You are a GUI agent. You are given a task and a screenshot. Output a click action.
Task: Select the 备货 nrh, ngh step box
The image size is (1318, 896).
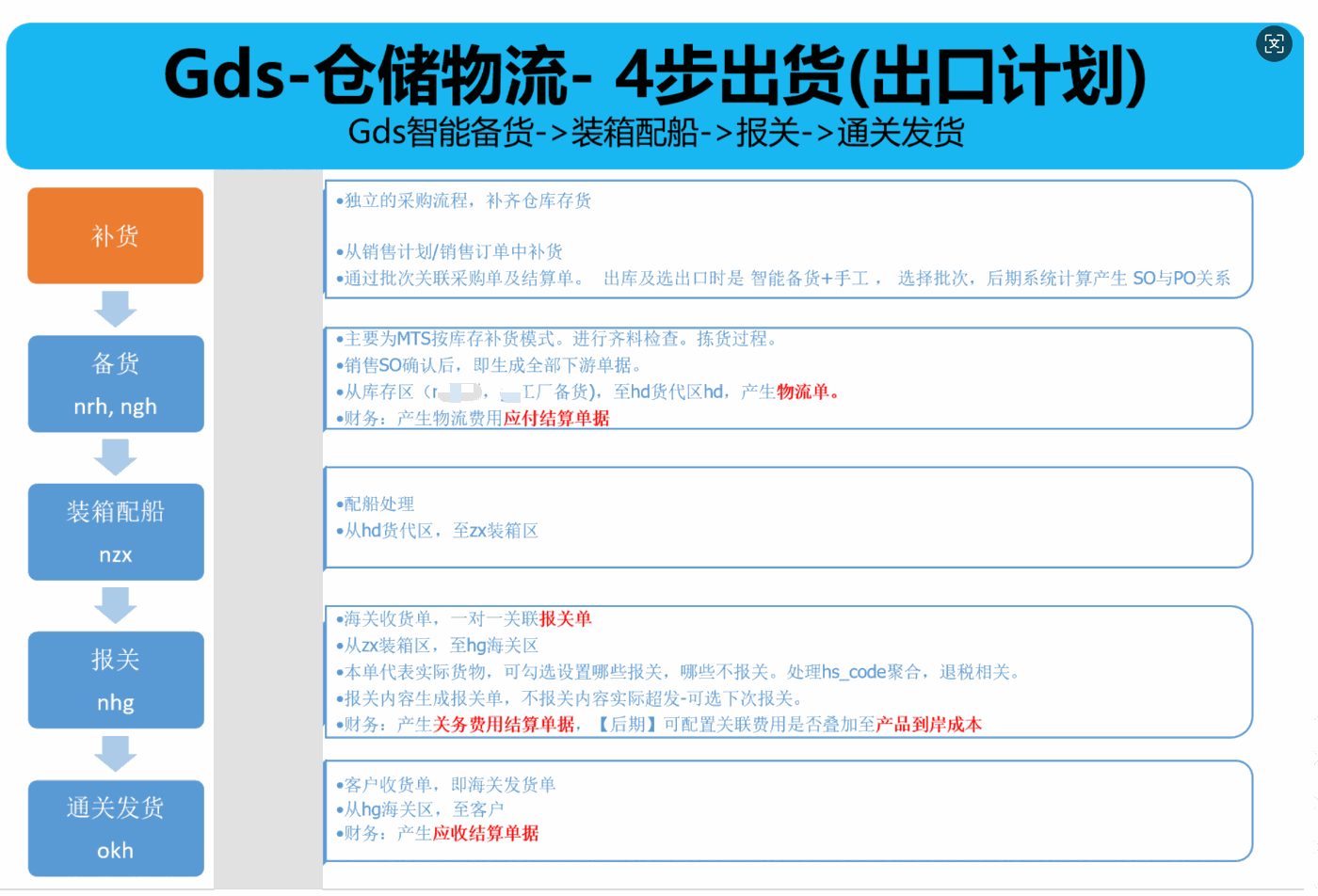(115, 383)
